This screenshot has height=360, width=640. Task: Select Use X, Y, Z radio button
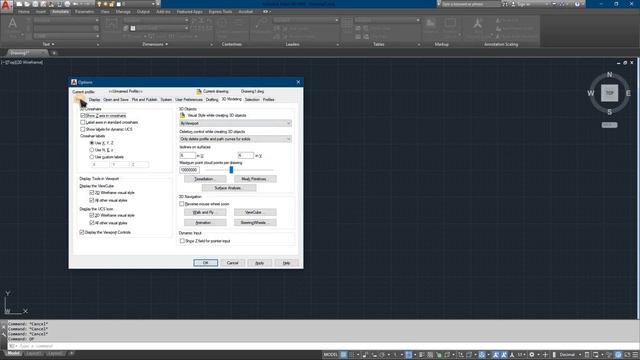92,143
